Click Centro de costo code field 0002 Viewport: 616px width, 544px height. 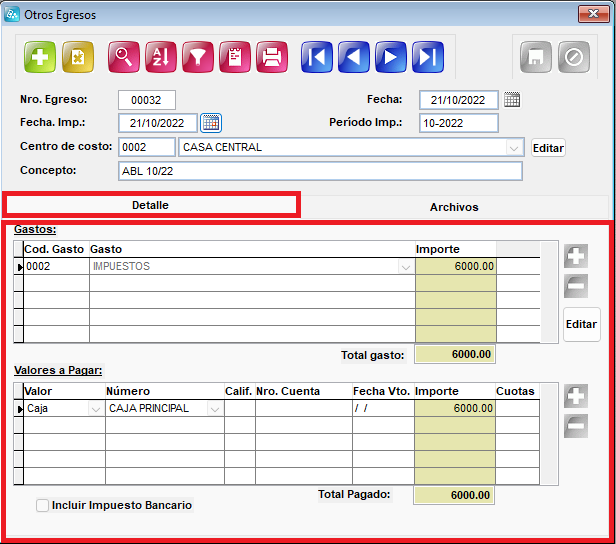click(147, 147)
